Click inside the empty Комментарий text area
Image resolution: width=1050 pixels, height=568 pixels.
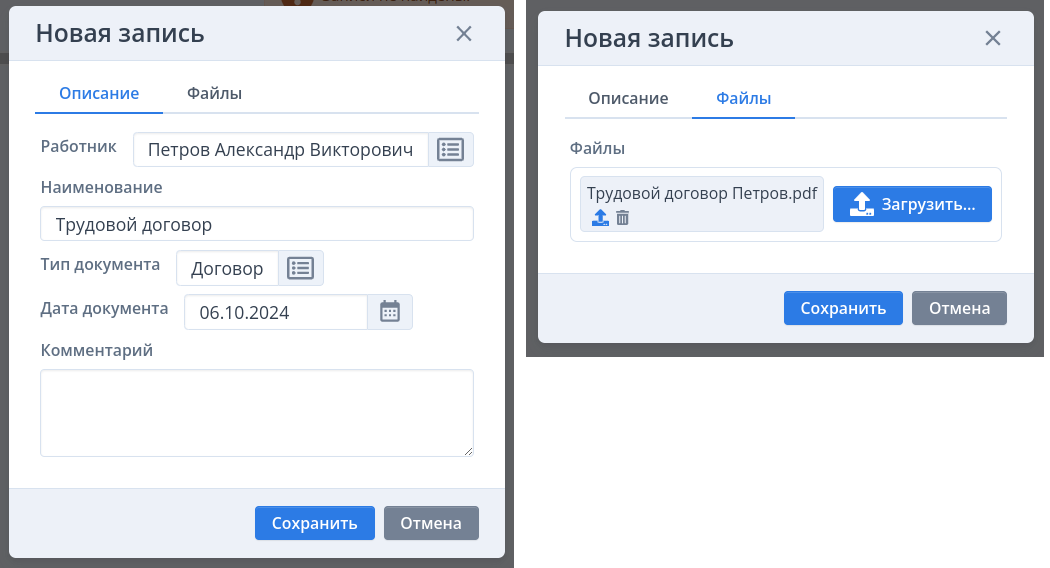pyautogui.click(x=256, y=412)
